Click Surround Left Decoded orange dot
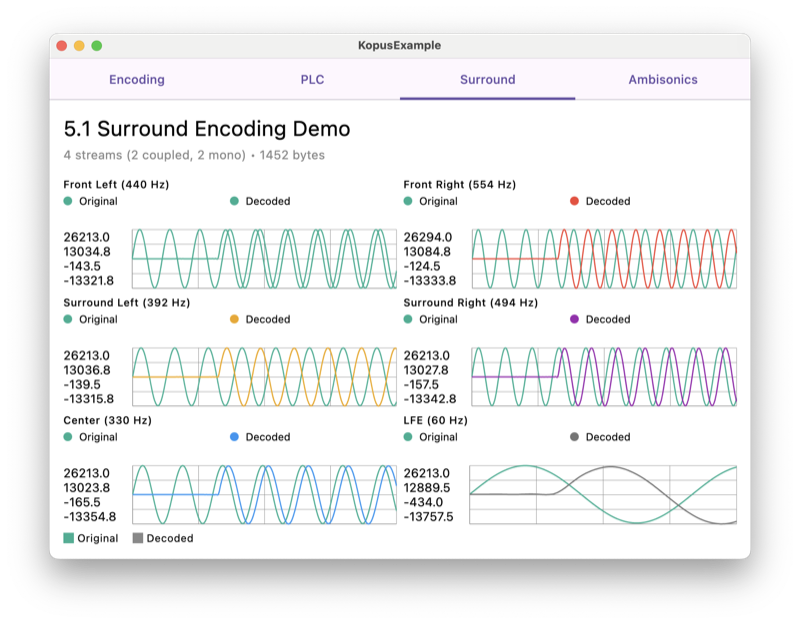 [234, 319]
